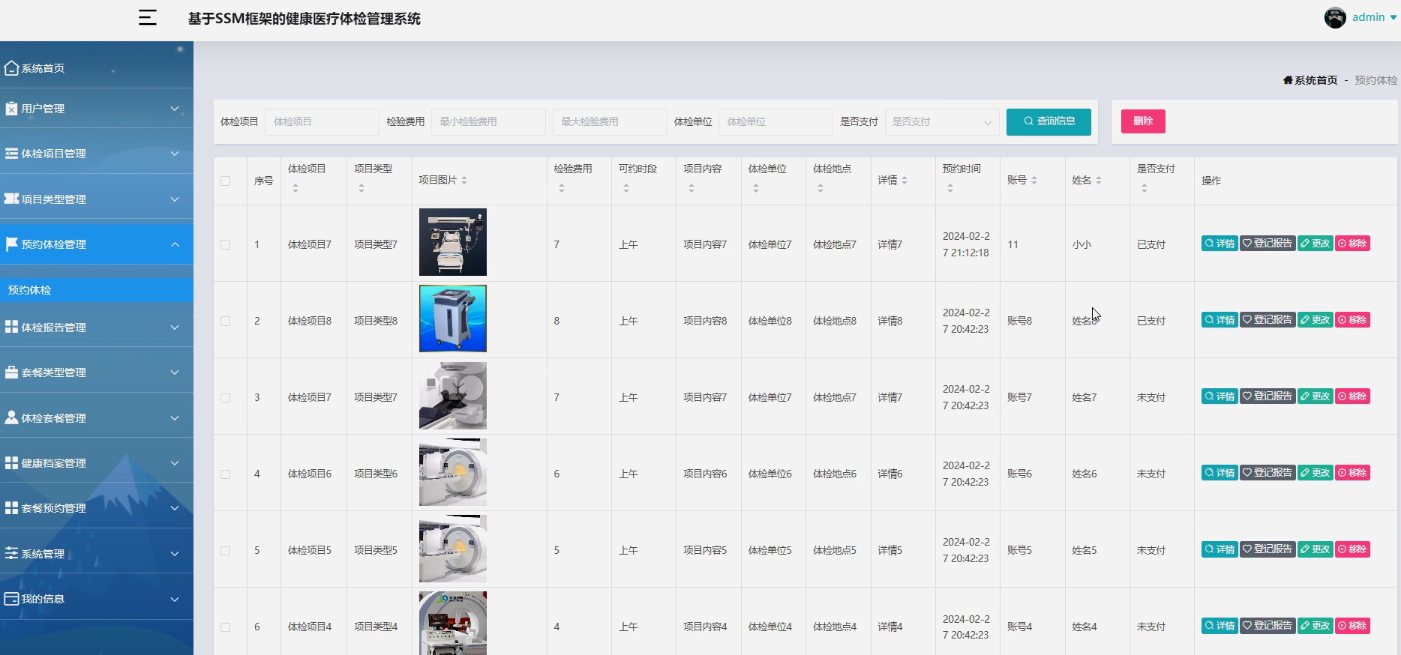Viewport: 1401px width, 655px height.
Task: Open the 是否支付 filter dropdown
Action: point(942,122)
